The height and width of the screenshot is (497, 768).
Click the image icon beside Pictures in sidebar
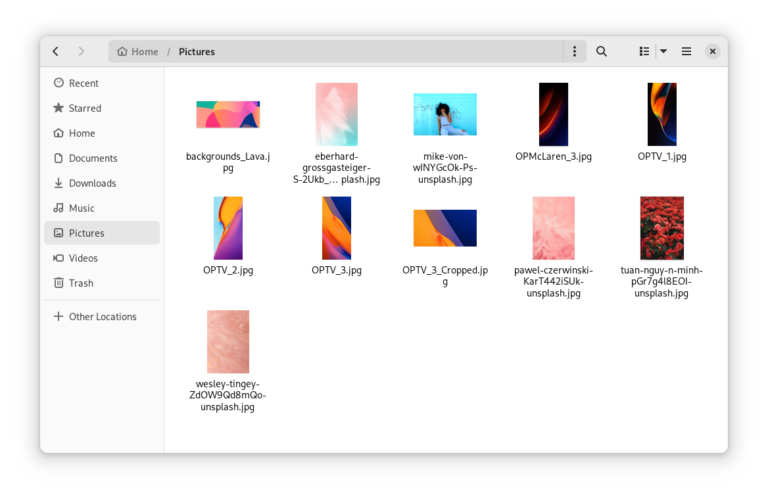[x=59, y=233]
